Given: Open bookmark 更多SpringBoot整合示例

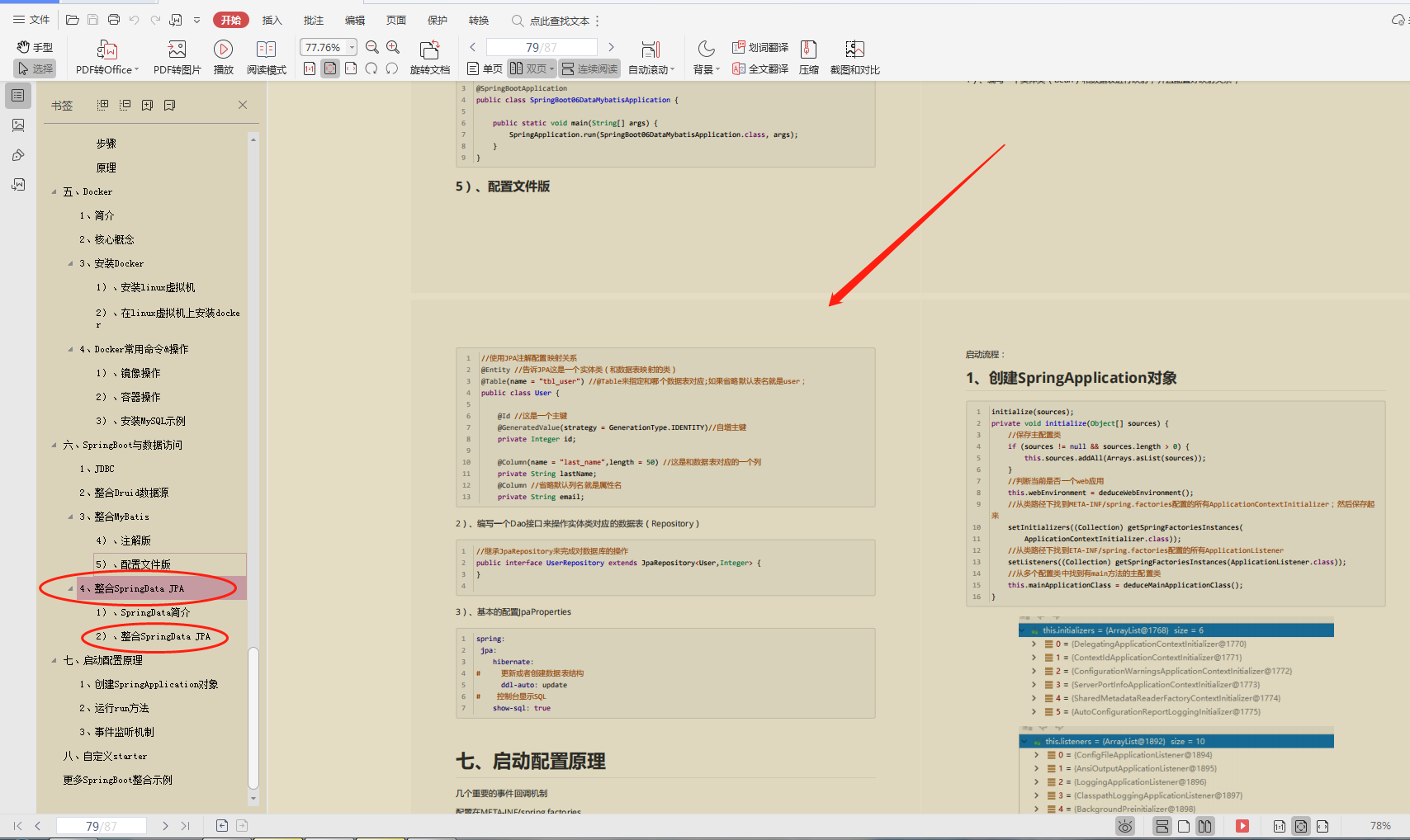Looking at the screenshot, I should pos(118,780).
